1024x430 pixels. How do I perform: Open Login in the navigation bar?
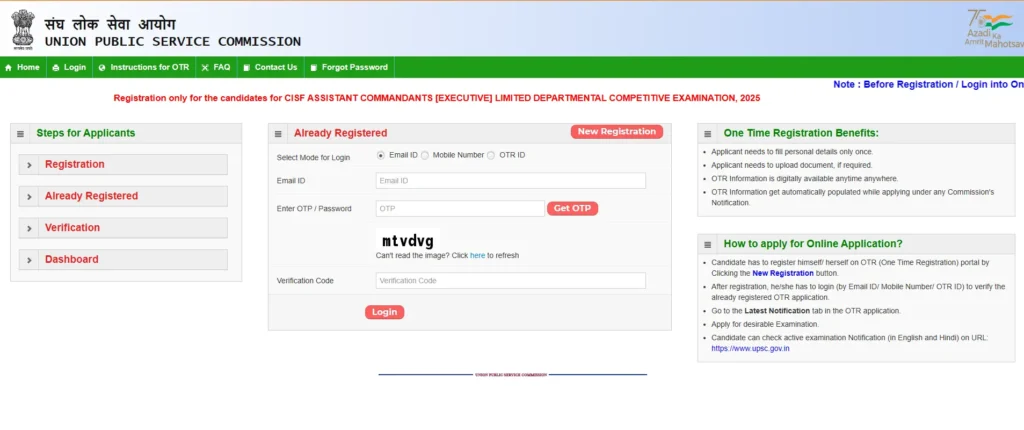click(69, 67)
